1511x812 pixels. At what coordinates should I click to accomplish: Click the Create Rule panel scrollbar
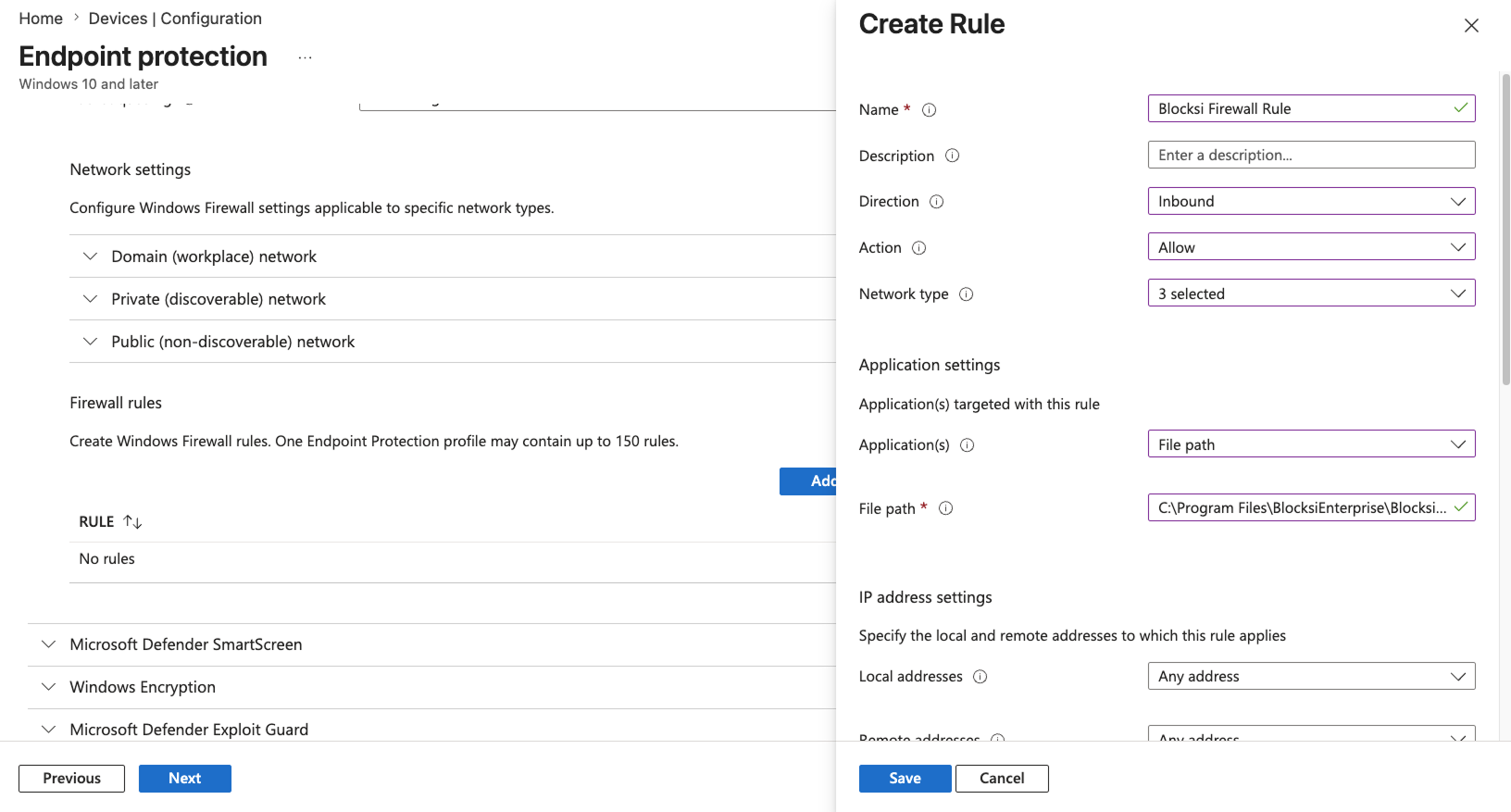(x=1505, y=230)
